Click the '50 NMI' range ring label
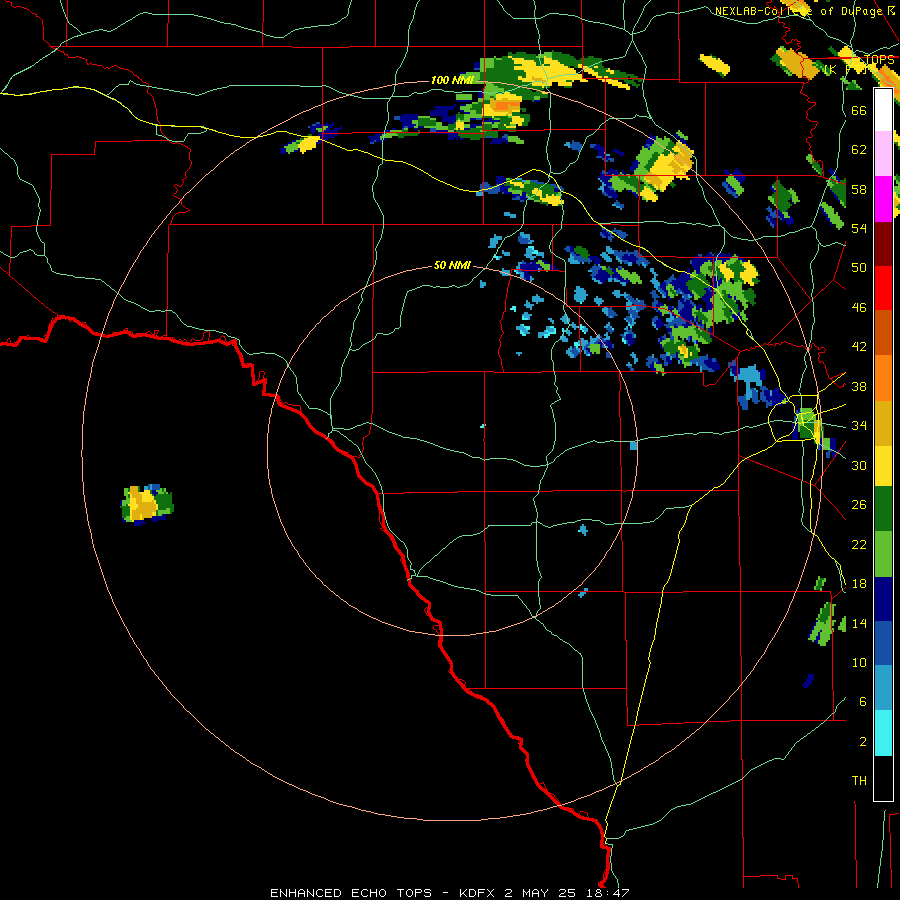 pos(452,265)
